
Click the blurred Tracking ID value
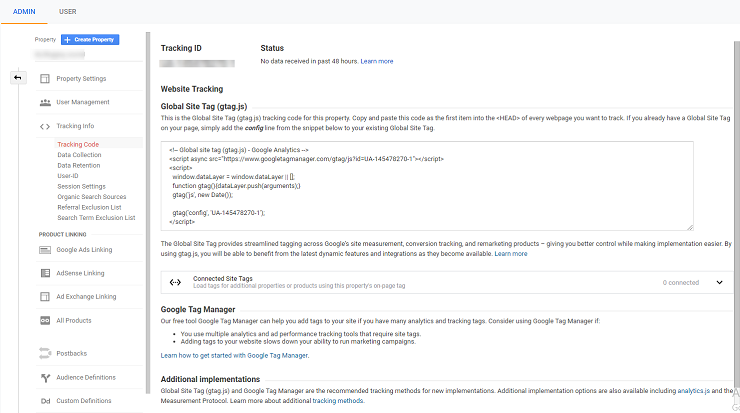coord(197,63)
